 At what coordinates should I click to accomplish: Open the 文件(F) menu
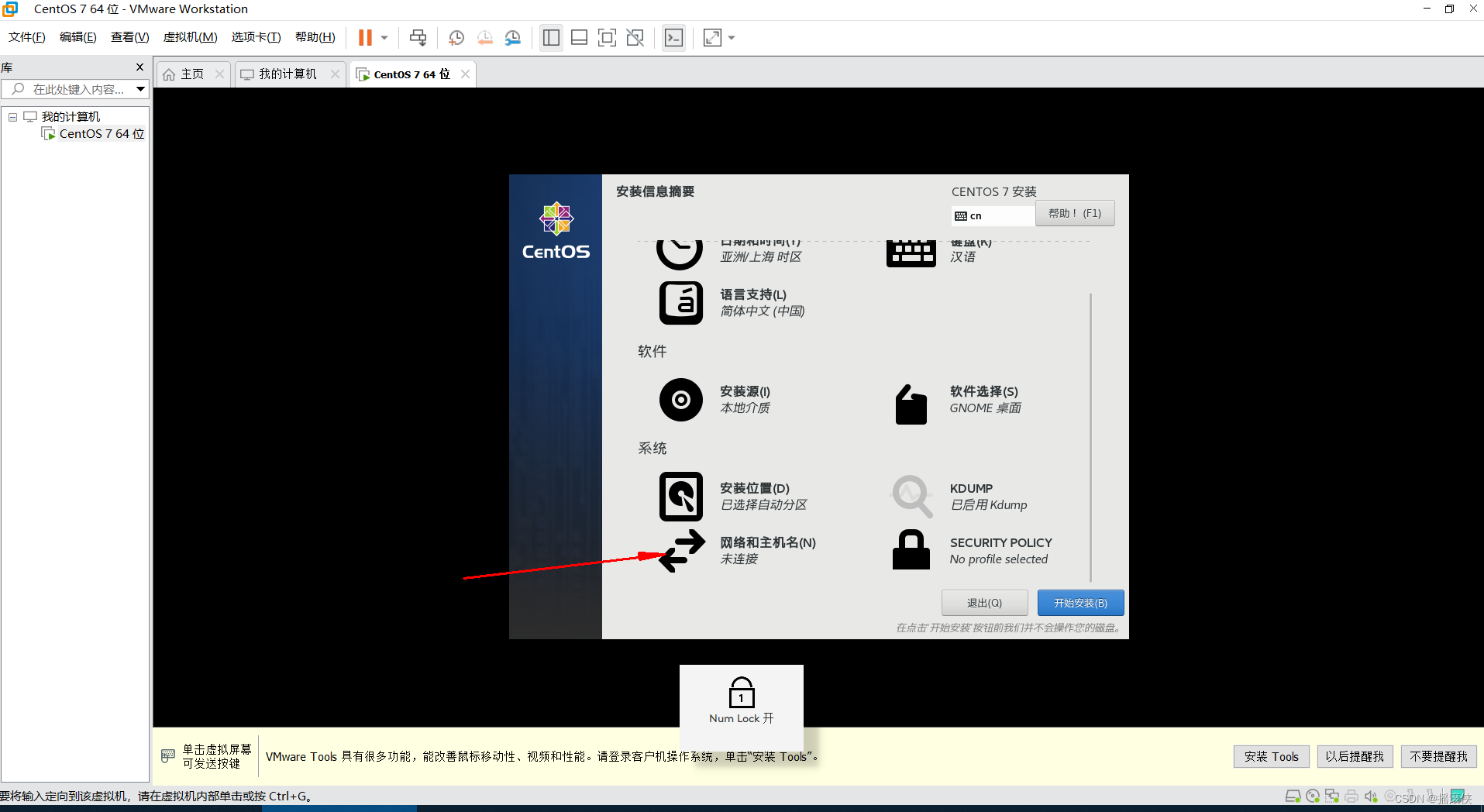27,37
